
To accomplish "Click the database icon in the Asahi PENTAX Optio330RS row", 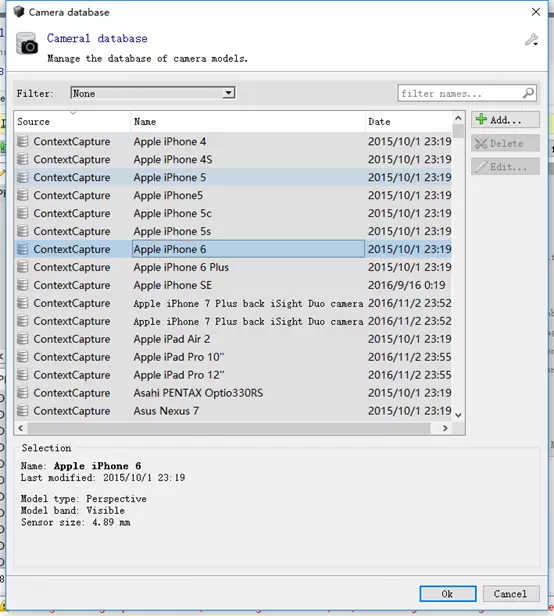I will tap(23, 392).
